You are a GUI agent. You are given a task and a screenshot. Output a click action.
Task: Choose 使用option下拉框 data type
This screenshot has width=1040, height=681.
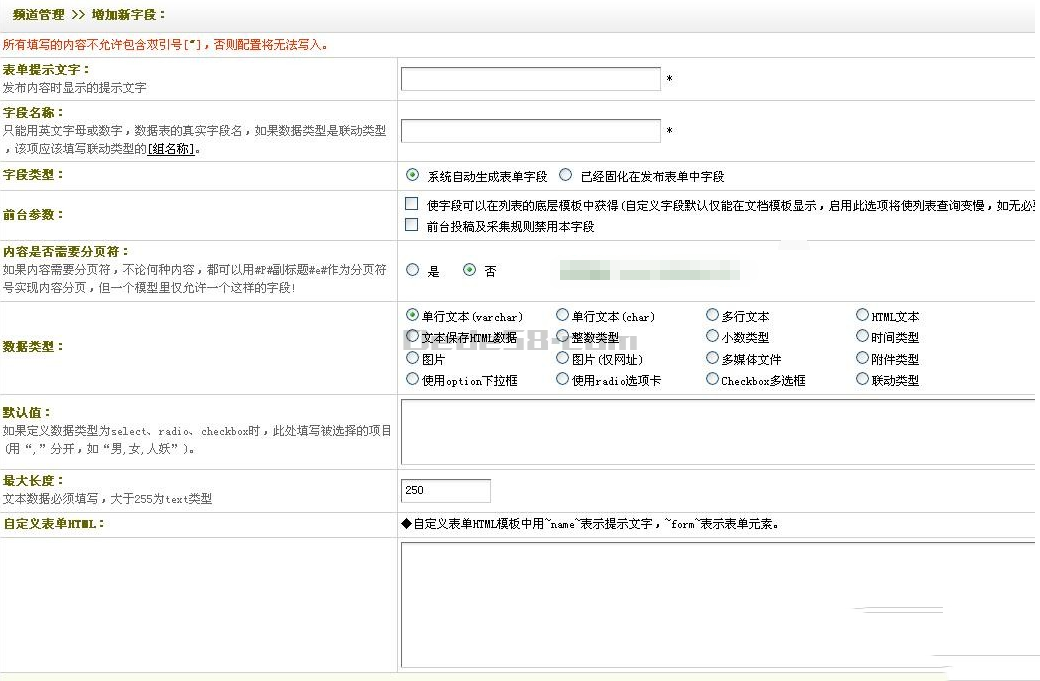coord(412,379)
